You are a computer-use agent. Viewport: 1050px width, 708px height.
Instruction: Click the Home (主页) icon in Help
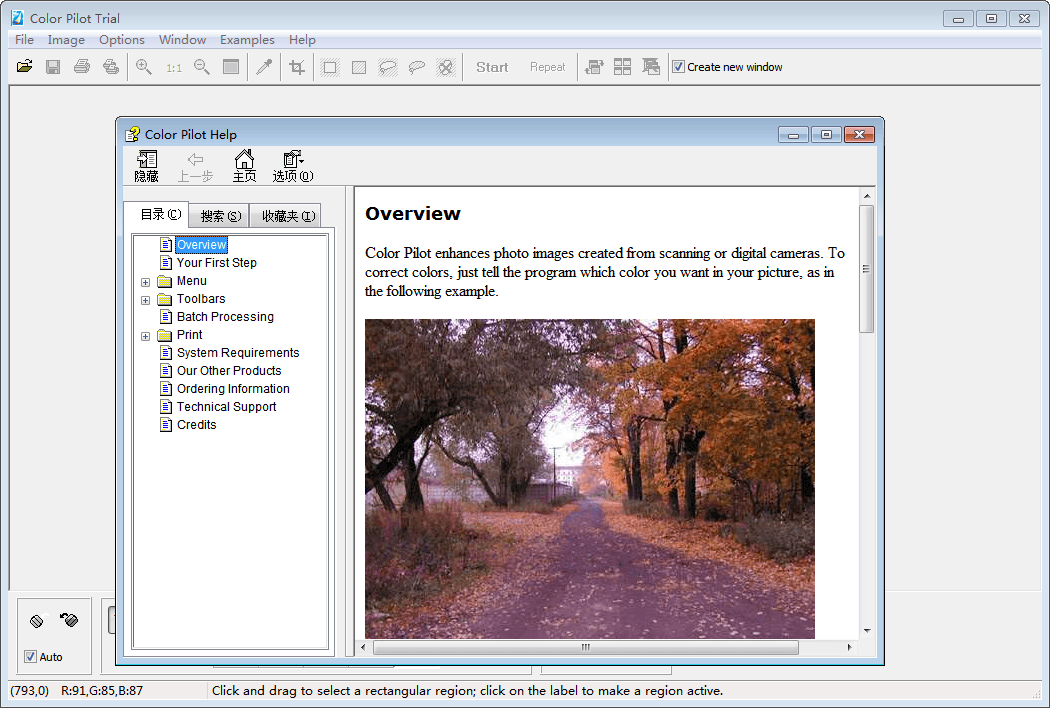coord(244,166)
